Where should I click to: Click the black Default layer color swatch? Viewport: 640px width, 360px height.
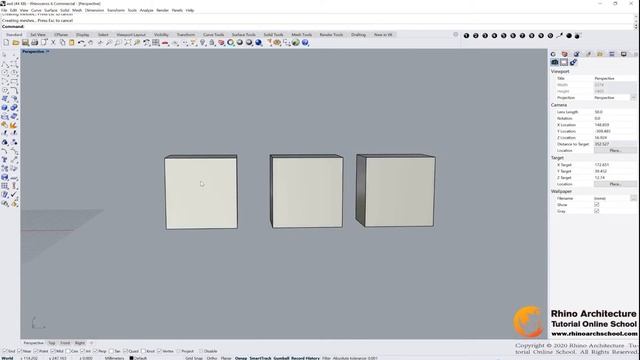point(131,358)
